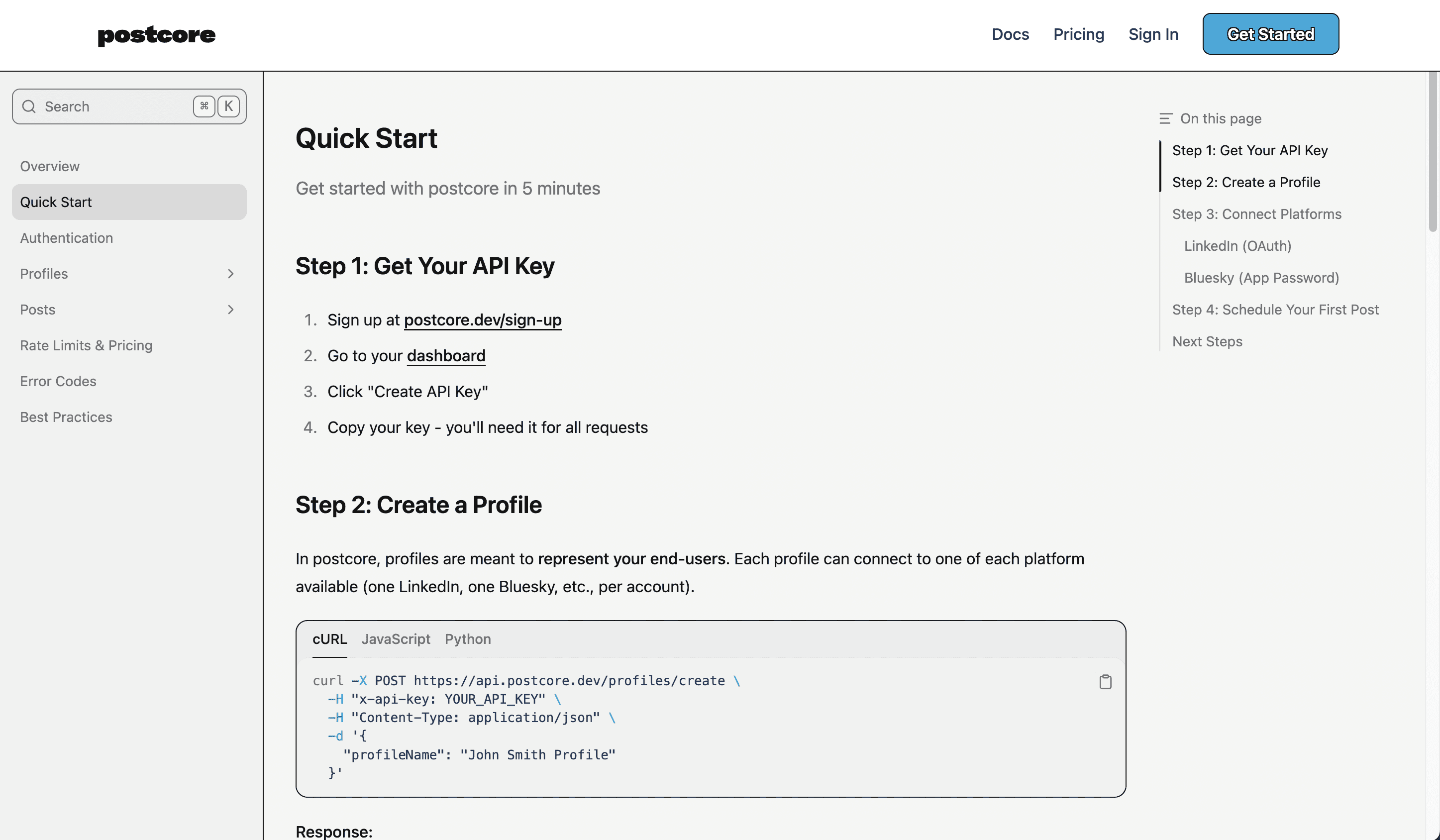This screenshot has width=1440, height=840.
Task: Switch to the JavaScript code tab
Action: [x=396, y=639]
